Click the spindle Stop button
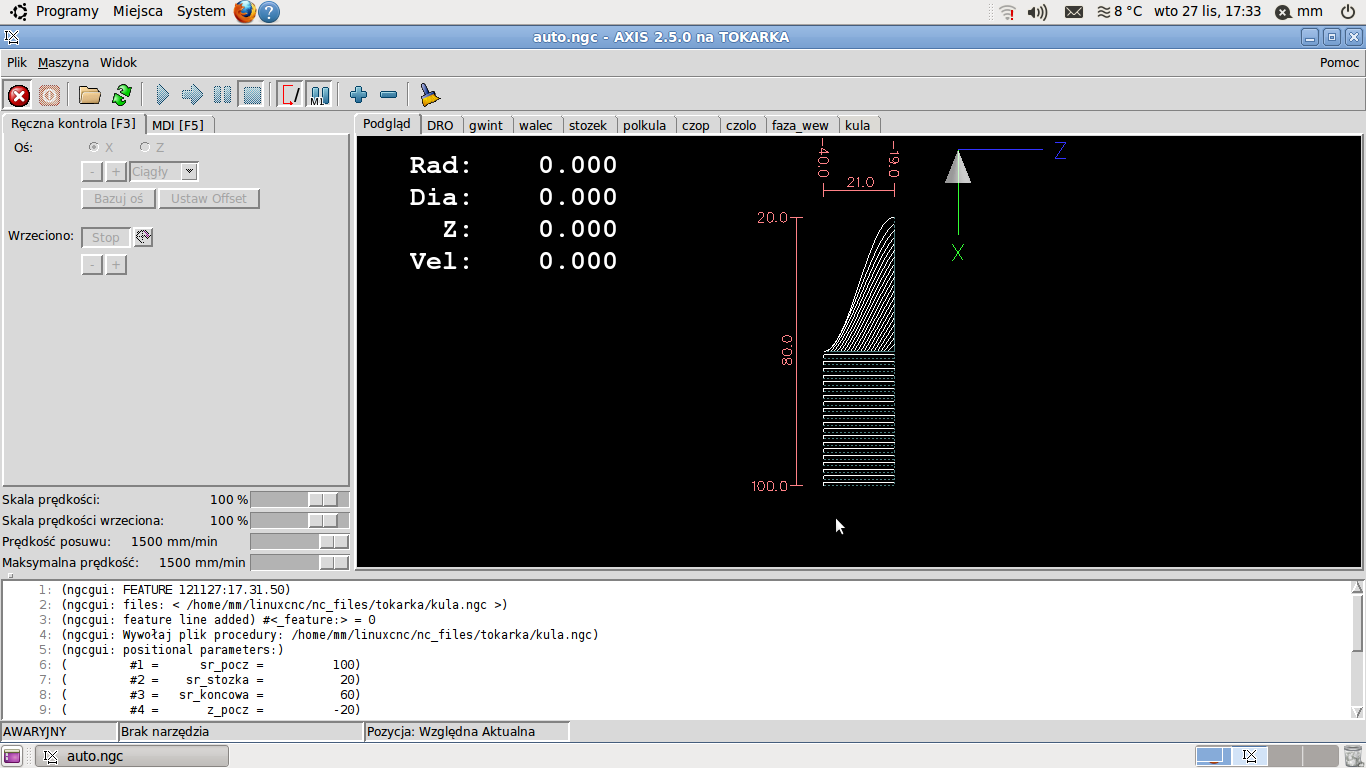The width and height of the screenshot is (1366, 768). click(x=106, y=237)
